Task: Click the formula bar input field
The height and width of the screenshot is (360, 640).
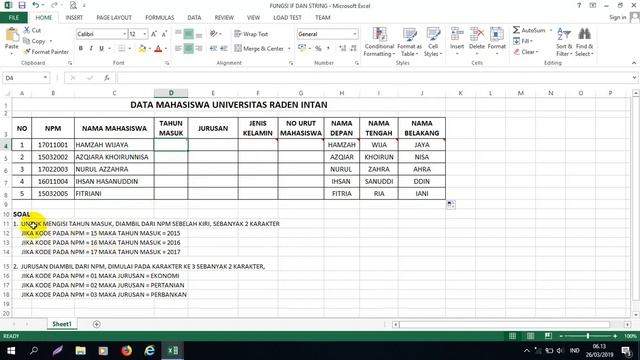Action: 373,78
